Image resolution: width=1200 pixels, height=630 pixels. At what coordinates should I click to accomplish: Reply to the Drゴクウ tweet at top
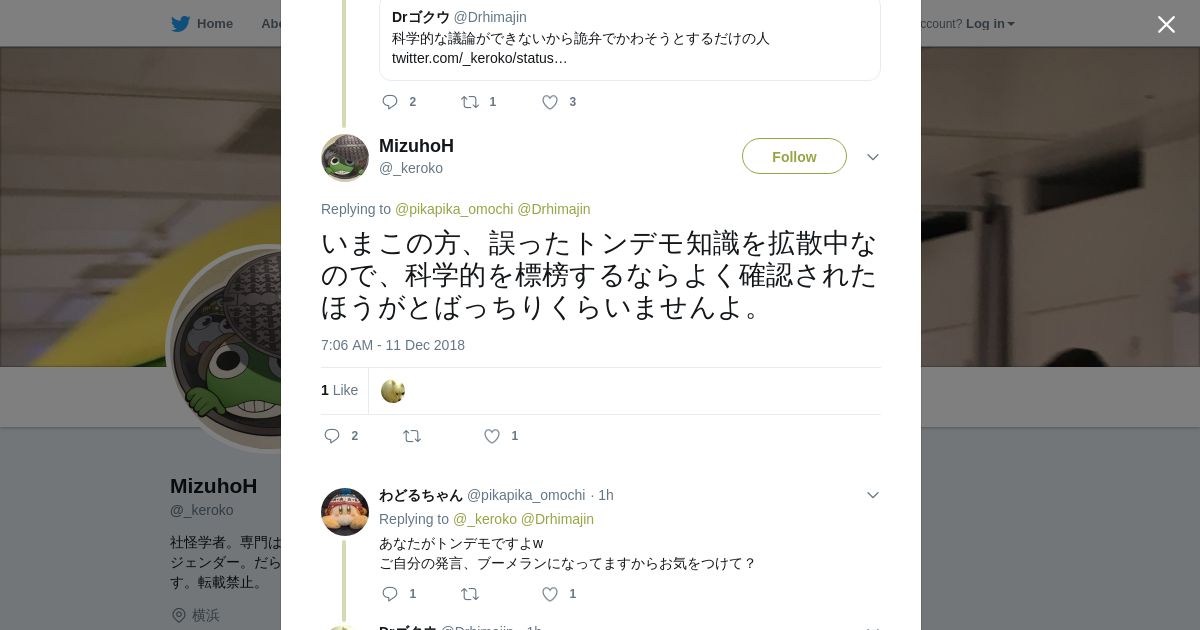pyautogui.click(x=391, y=102)
